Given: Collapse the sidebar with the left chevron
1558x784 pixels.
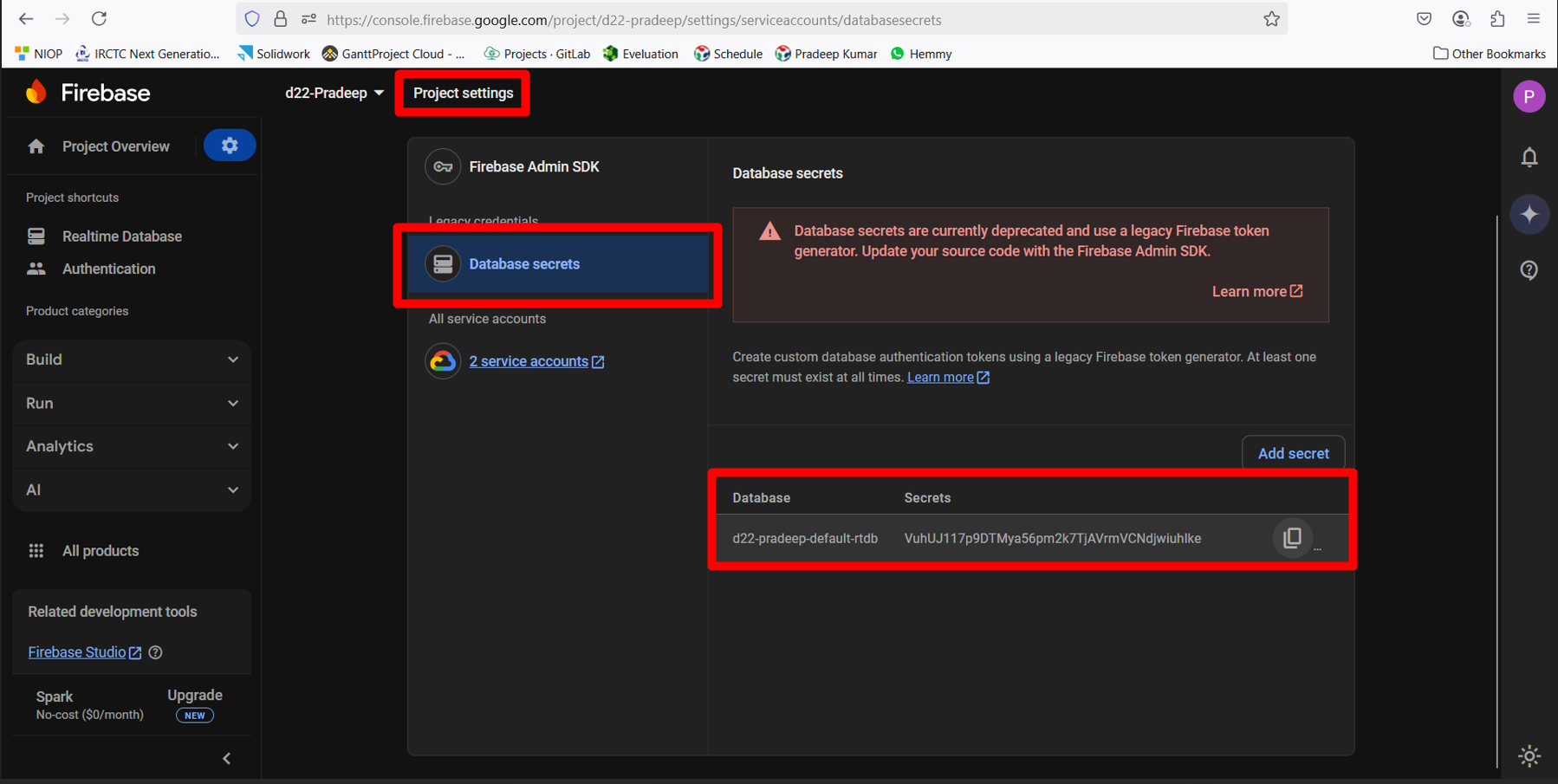Looking at the screenshot, I should pyautogui.click(x=227, y=759).
